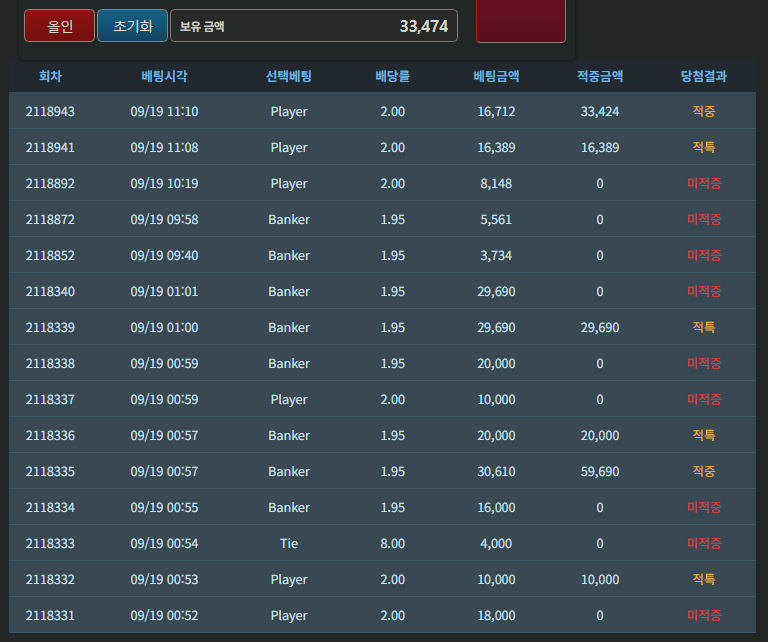Screen dimensions: 768x642
Task: Click bet time 09/19 00:55
Action: (x=164, y=507)
